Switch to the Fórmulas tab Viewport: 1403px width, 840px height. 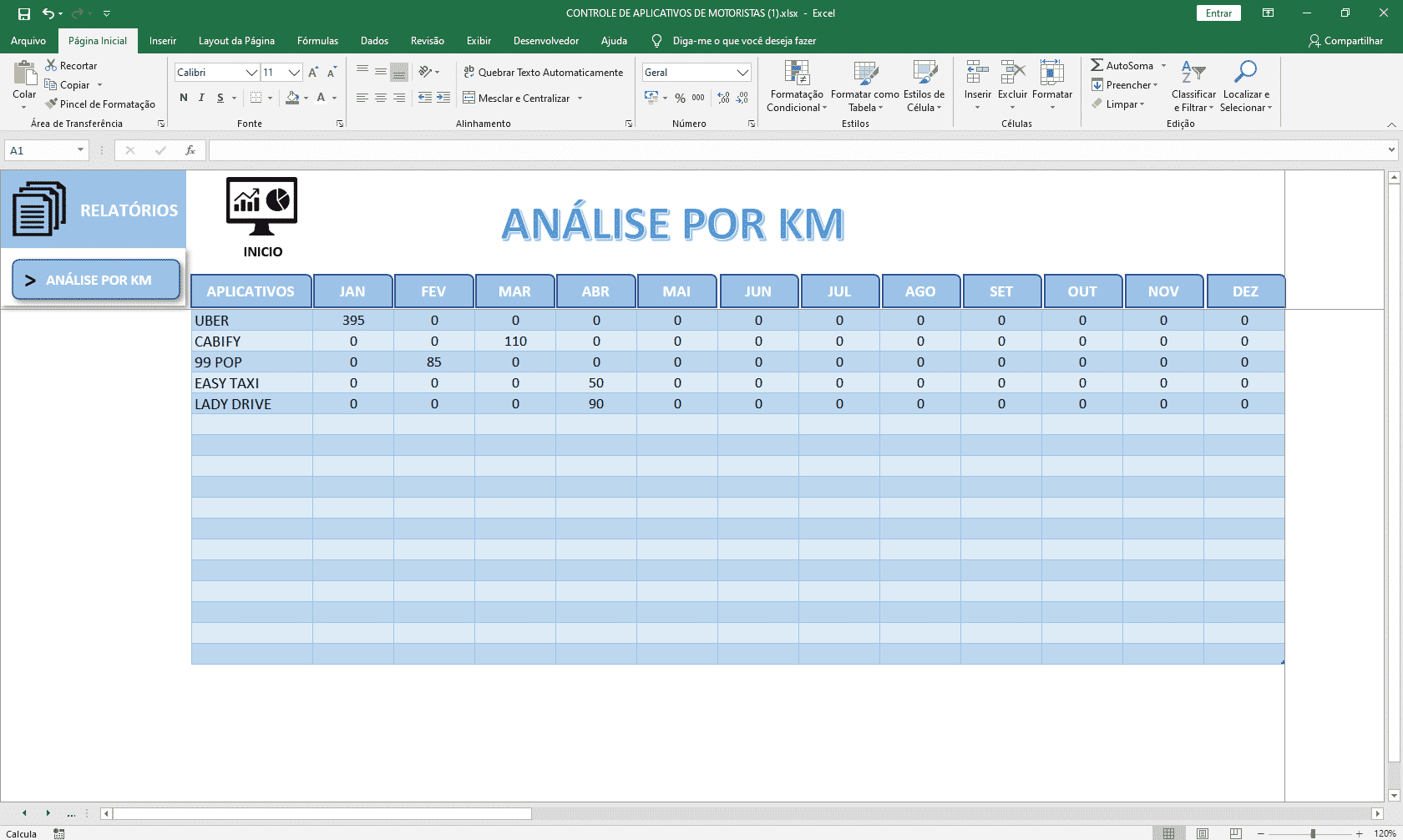click(x=317, y=41)
